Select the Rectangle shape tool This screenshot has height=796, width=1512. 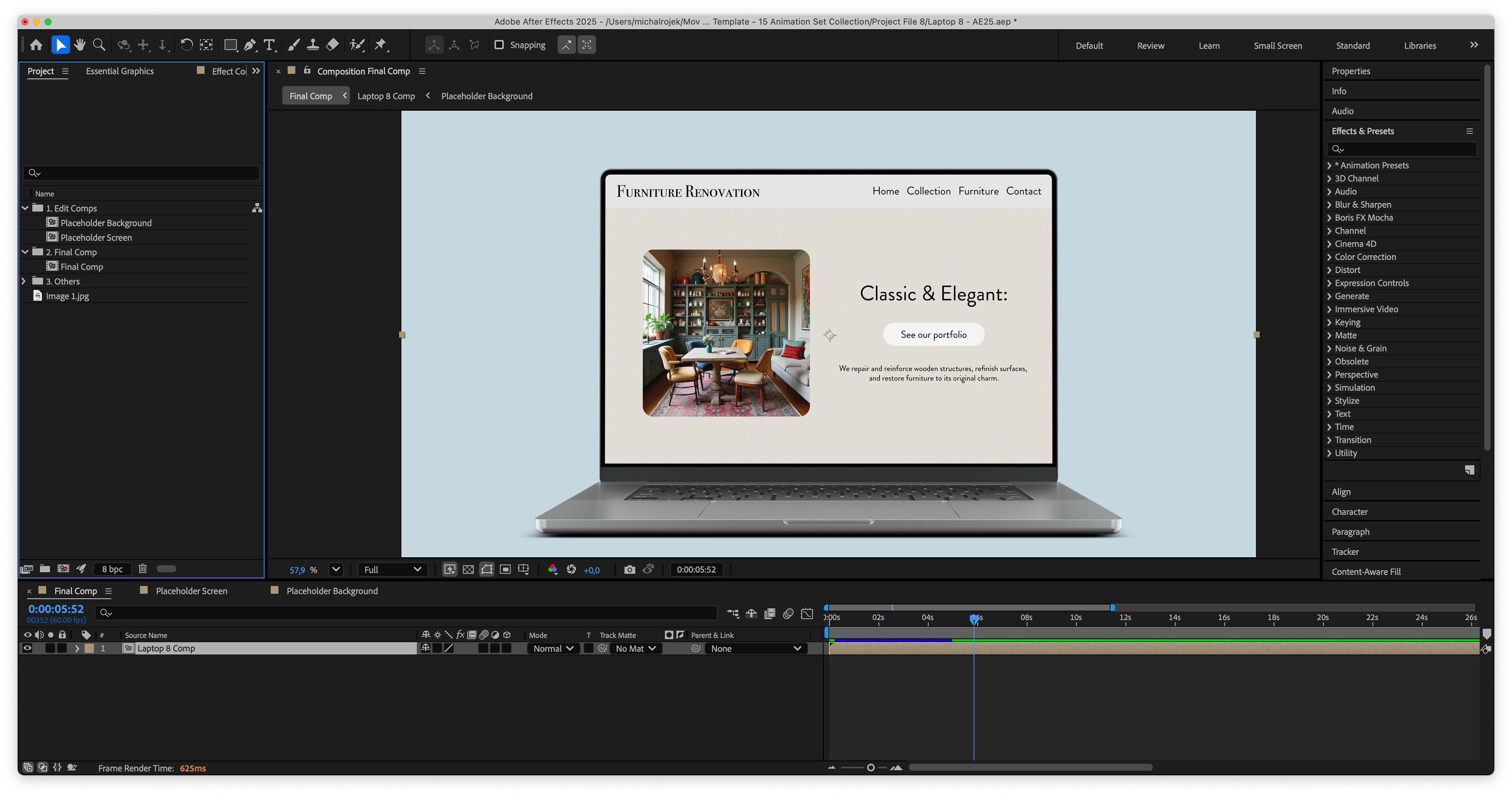pyautogui.click(x=230, y=44)
